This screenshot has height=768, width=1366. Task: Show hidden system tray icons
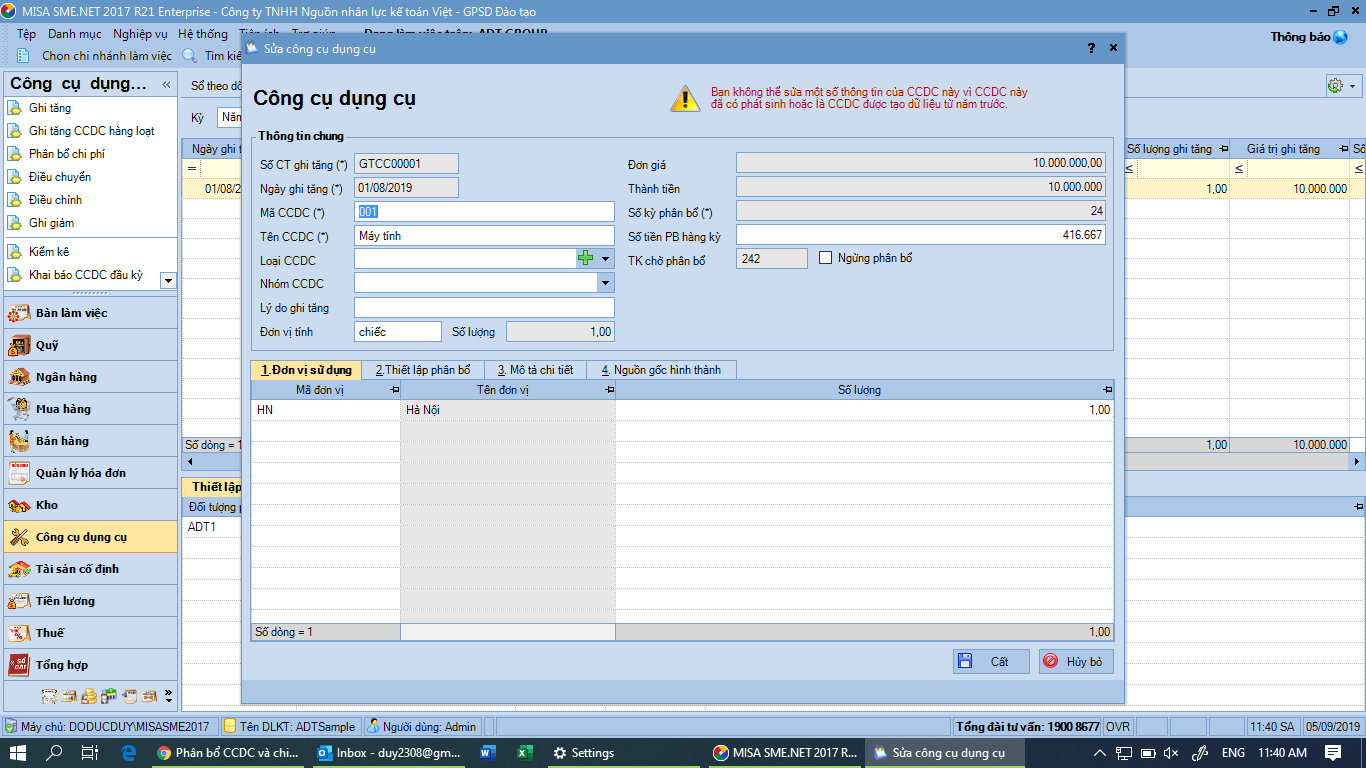(x=1100, y=753)
